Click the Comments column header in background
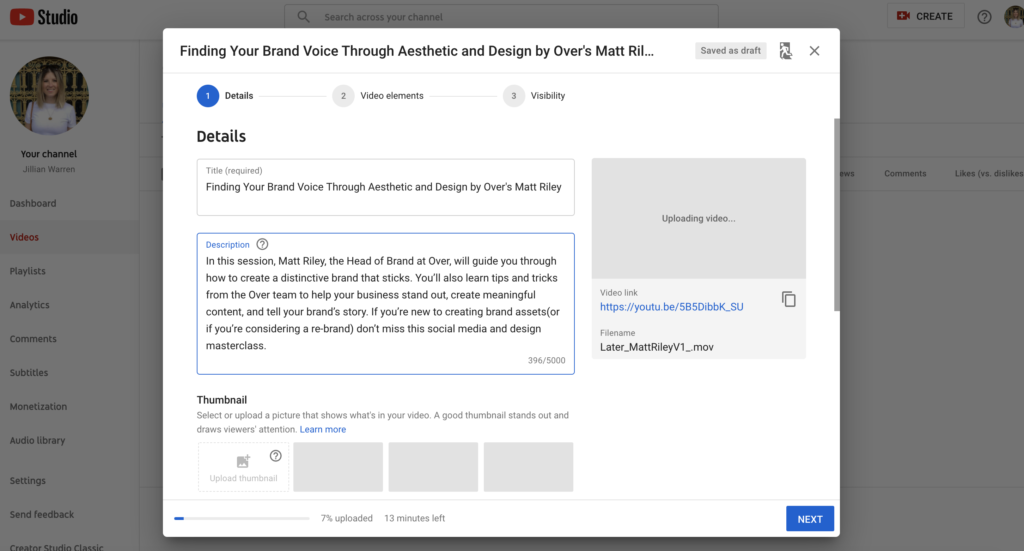 905,174
